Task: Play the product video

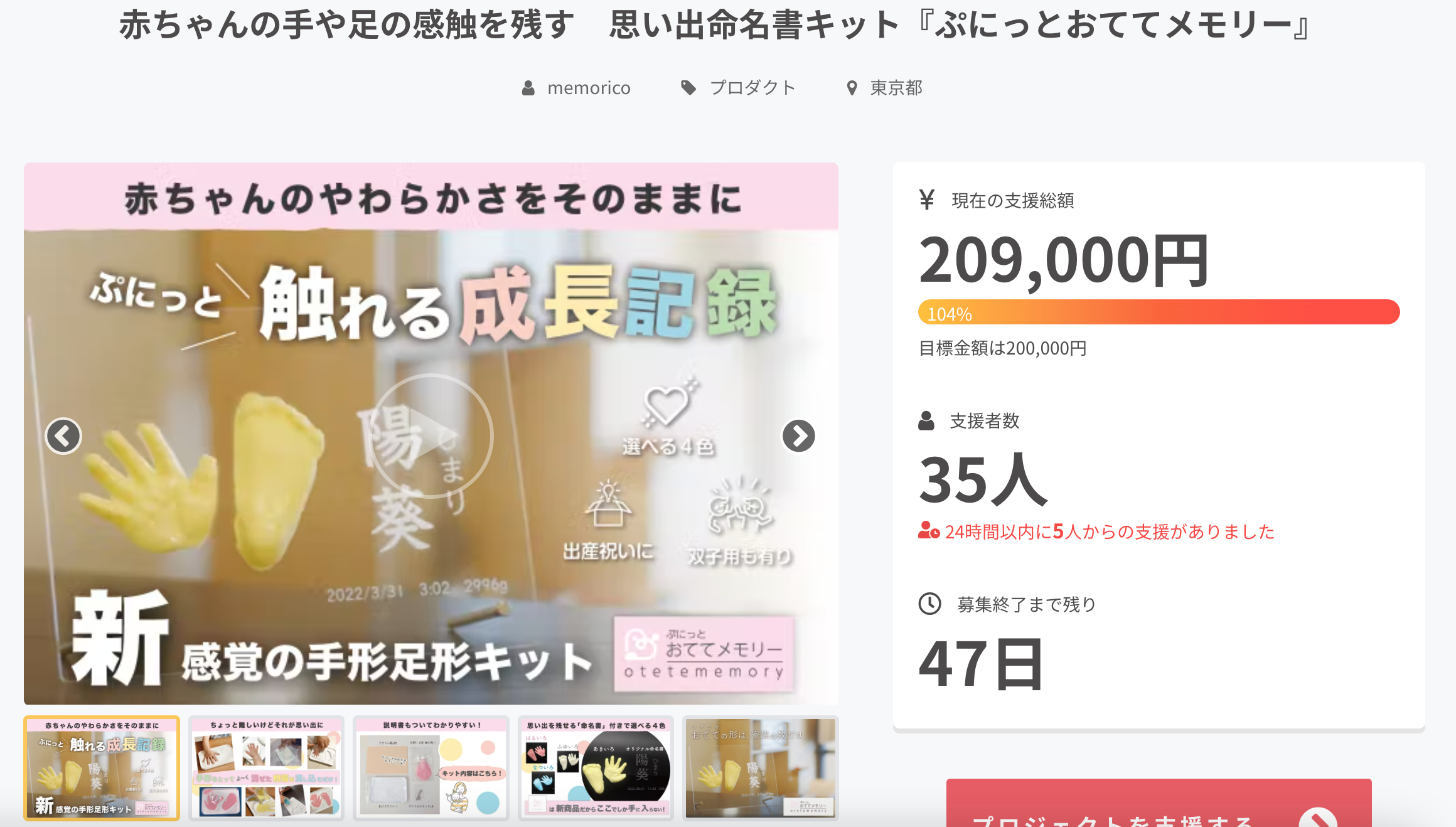Action: (x=431, y=435)
